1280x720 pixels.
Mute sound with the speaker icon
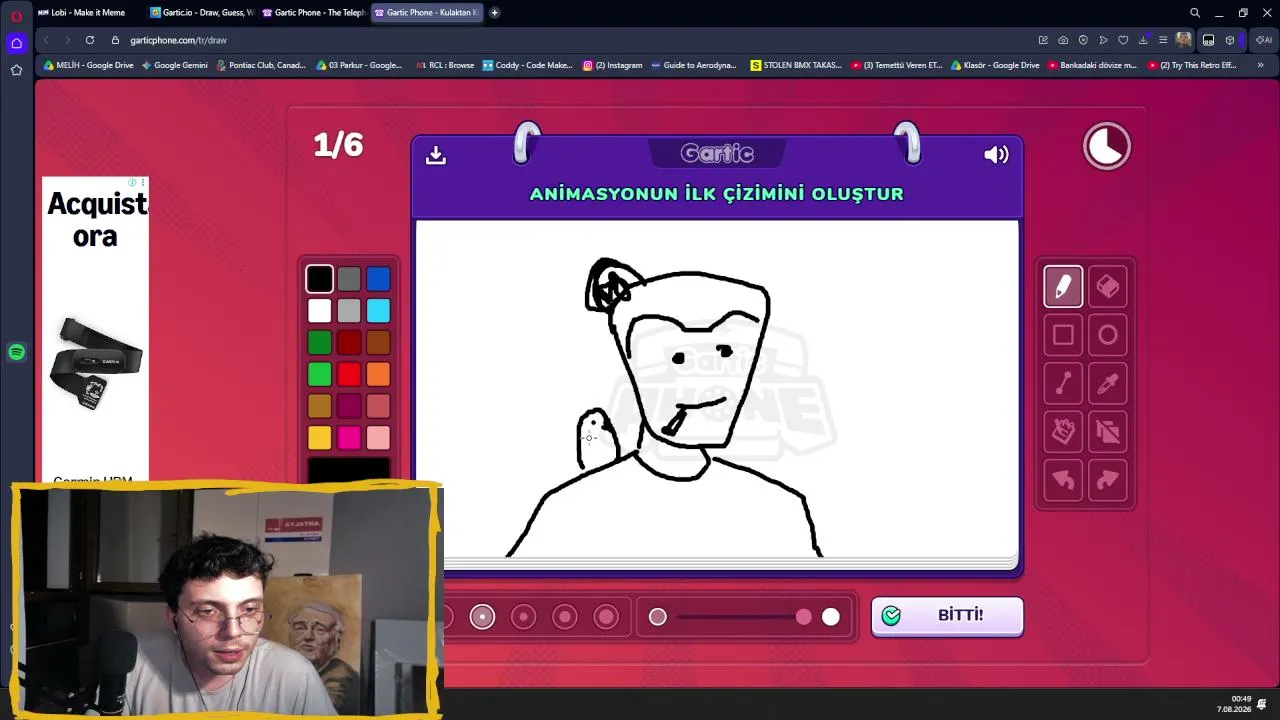click(x=996, y=155)
